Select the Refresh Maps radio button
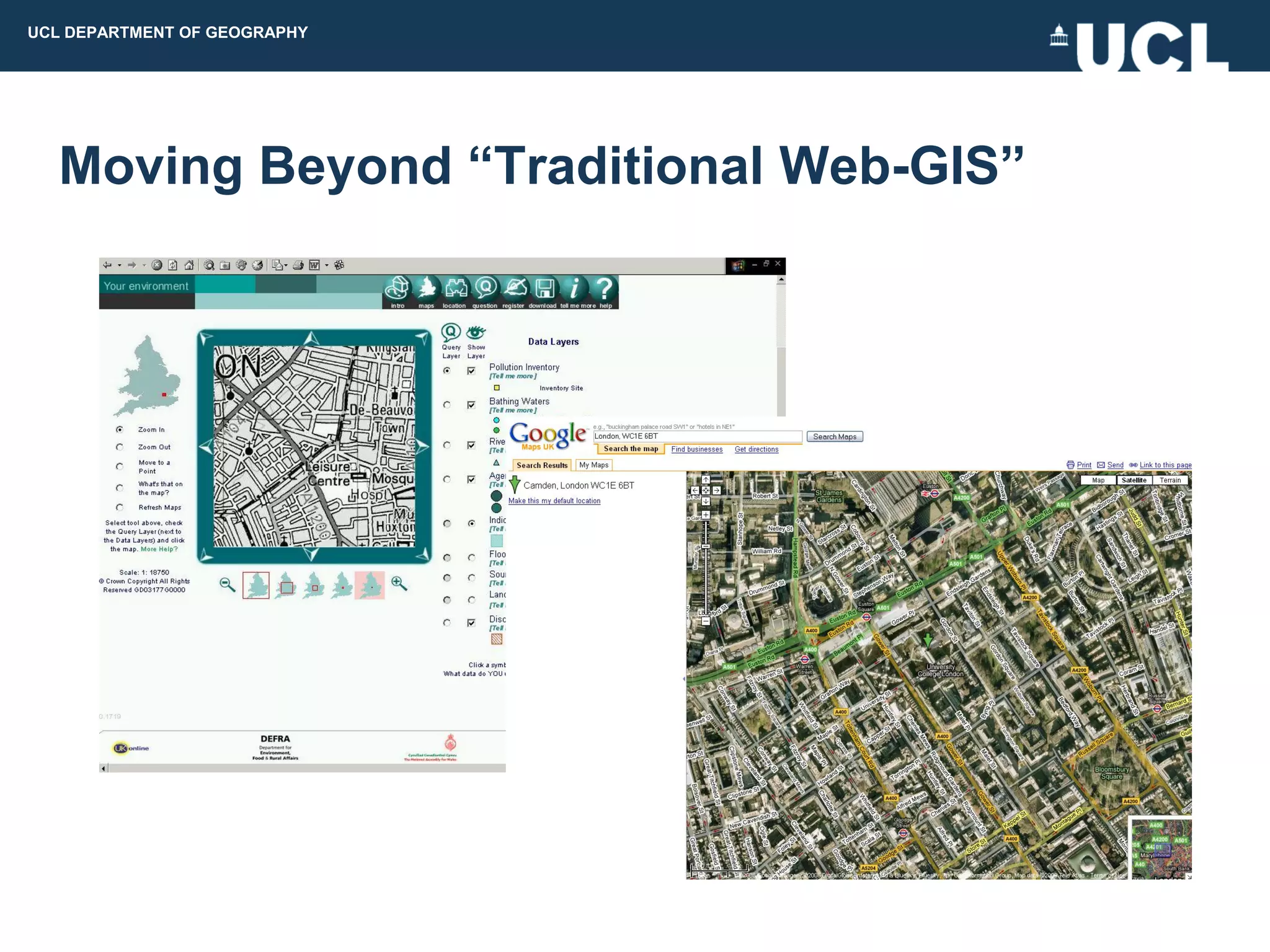1270x952 pixels. (x=120, y=508)
